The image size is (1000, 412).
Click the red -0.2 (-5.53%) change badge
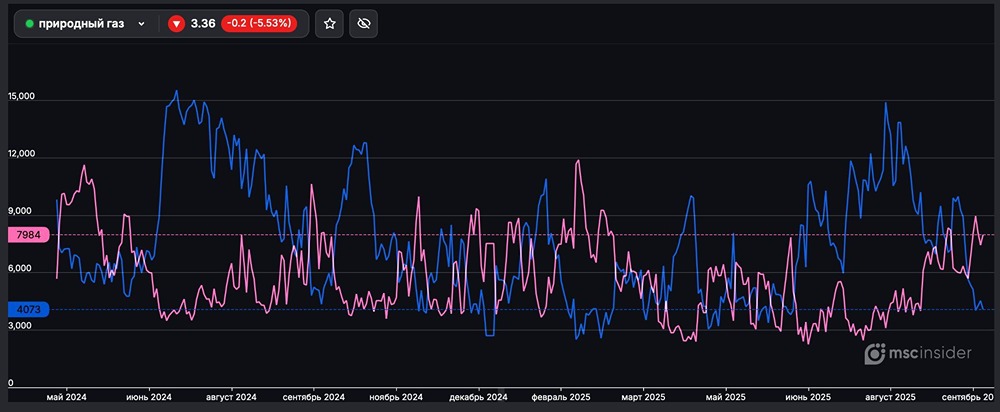pyautogui.click(x=259, y=24)
